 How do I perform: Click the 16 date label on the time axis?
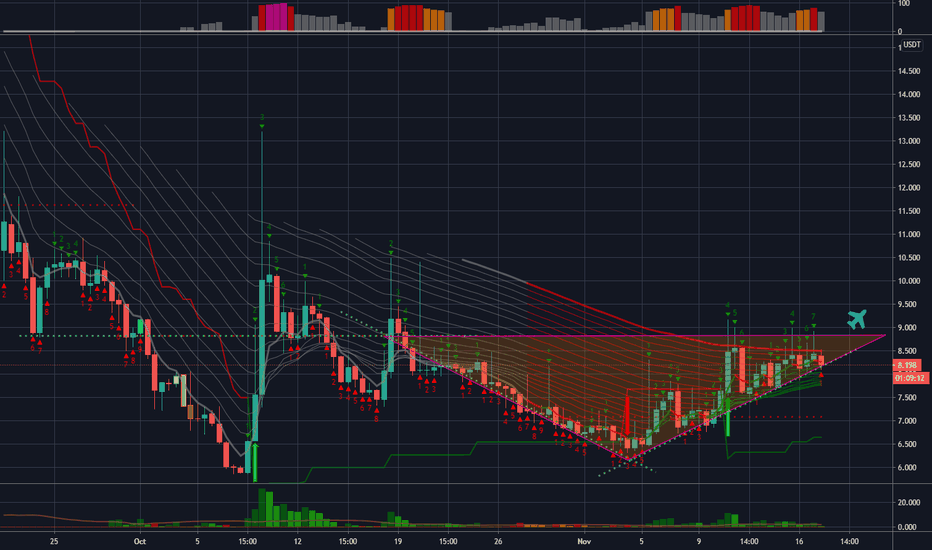pos(799,541)
